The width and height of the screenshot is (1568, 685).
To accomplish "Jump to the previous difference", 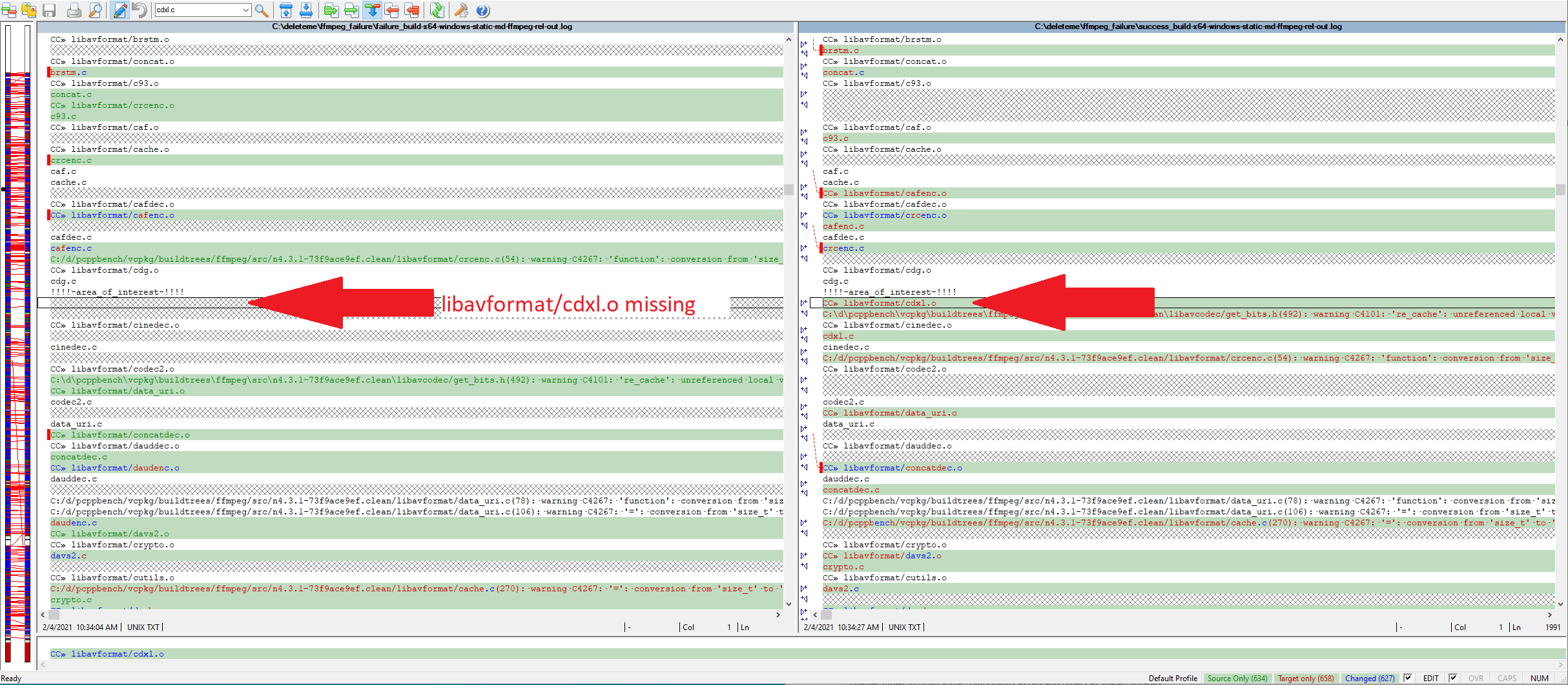I will [x=286, y=10].
